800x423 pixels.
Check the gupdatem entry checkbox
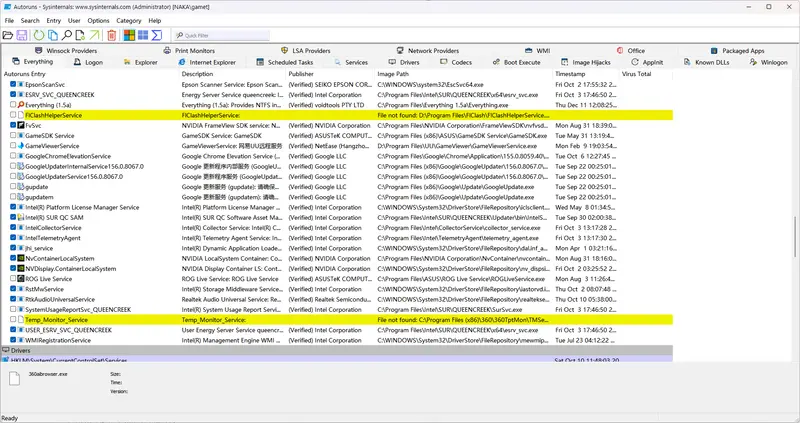(13, 196)
